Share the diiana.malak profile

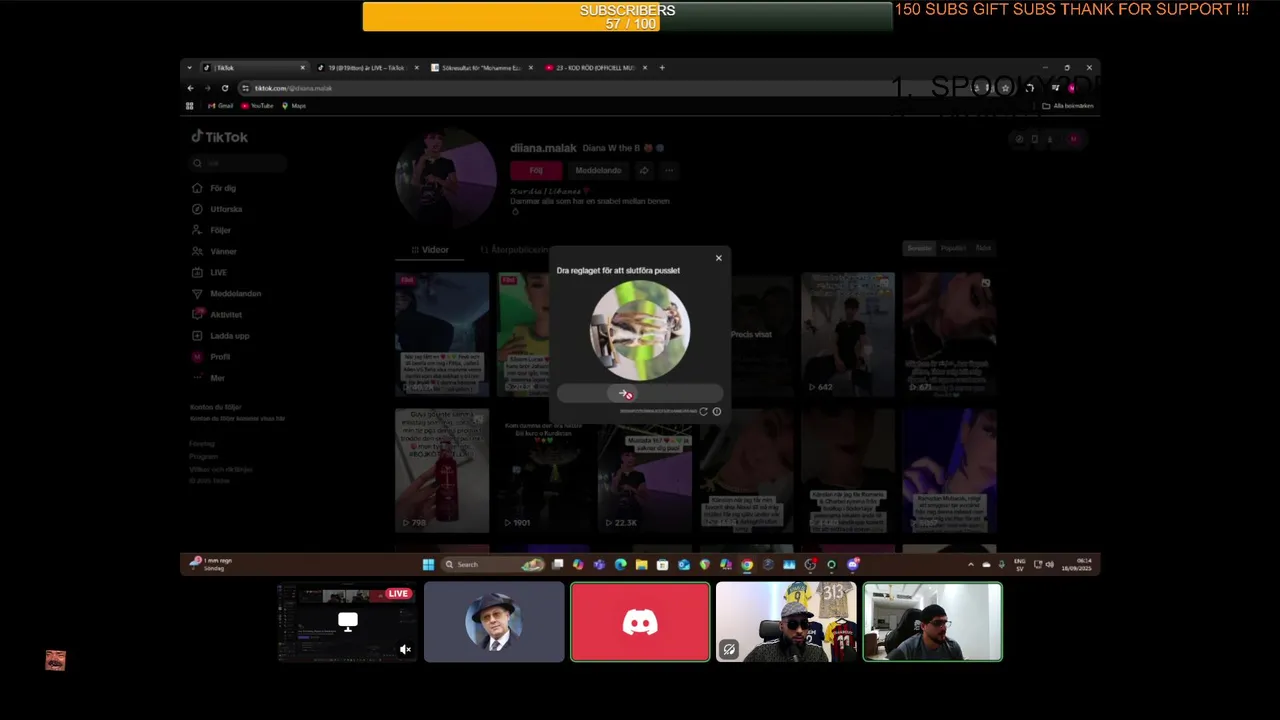[x=644, y=170]
